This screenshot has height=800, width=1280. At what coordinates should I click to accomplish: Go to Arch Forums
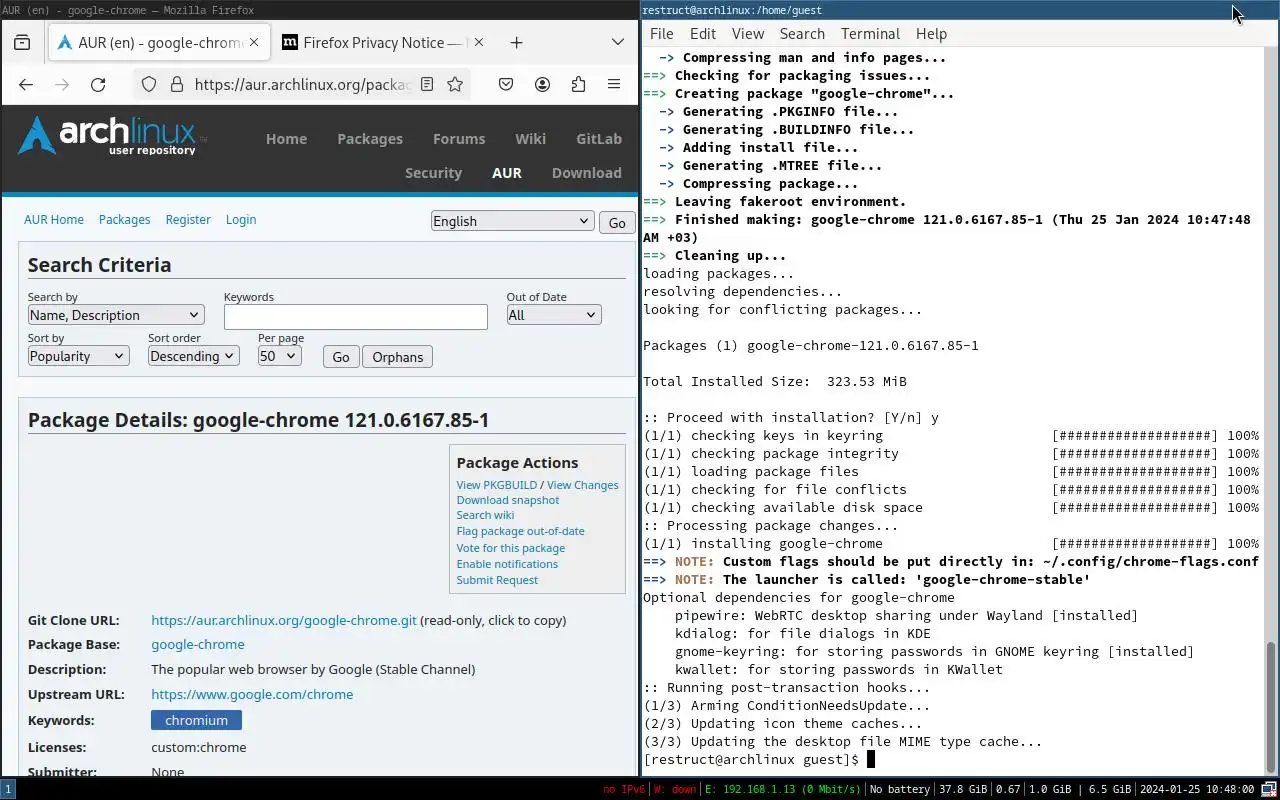(459, 139)
